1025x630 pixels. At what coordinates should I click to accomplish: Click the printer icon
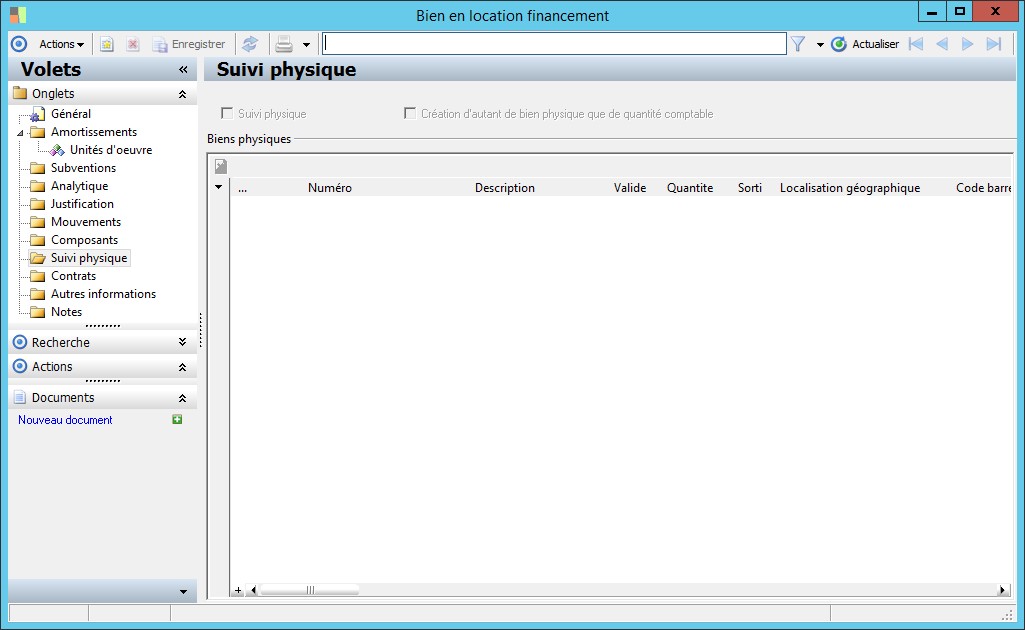[284, 44]
